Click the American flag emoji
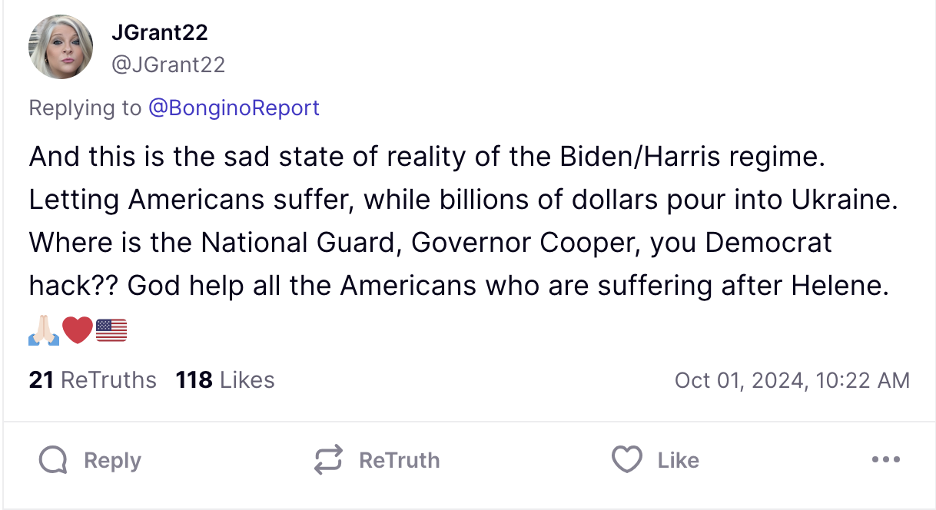 coord(111,329)
